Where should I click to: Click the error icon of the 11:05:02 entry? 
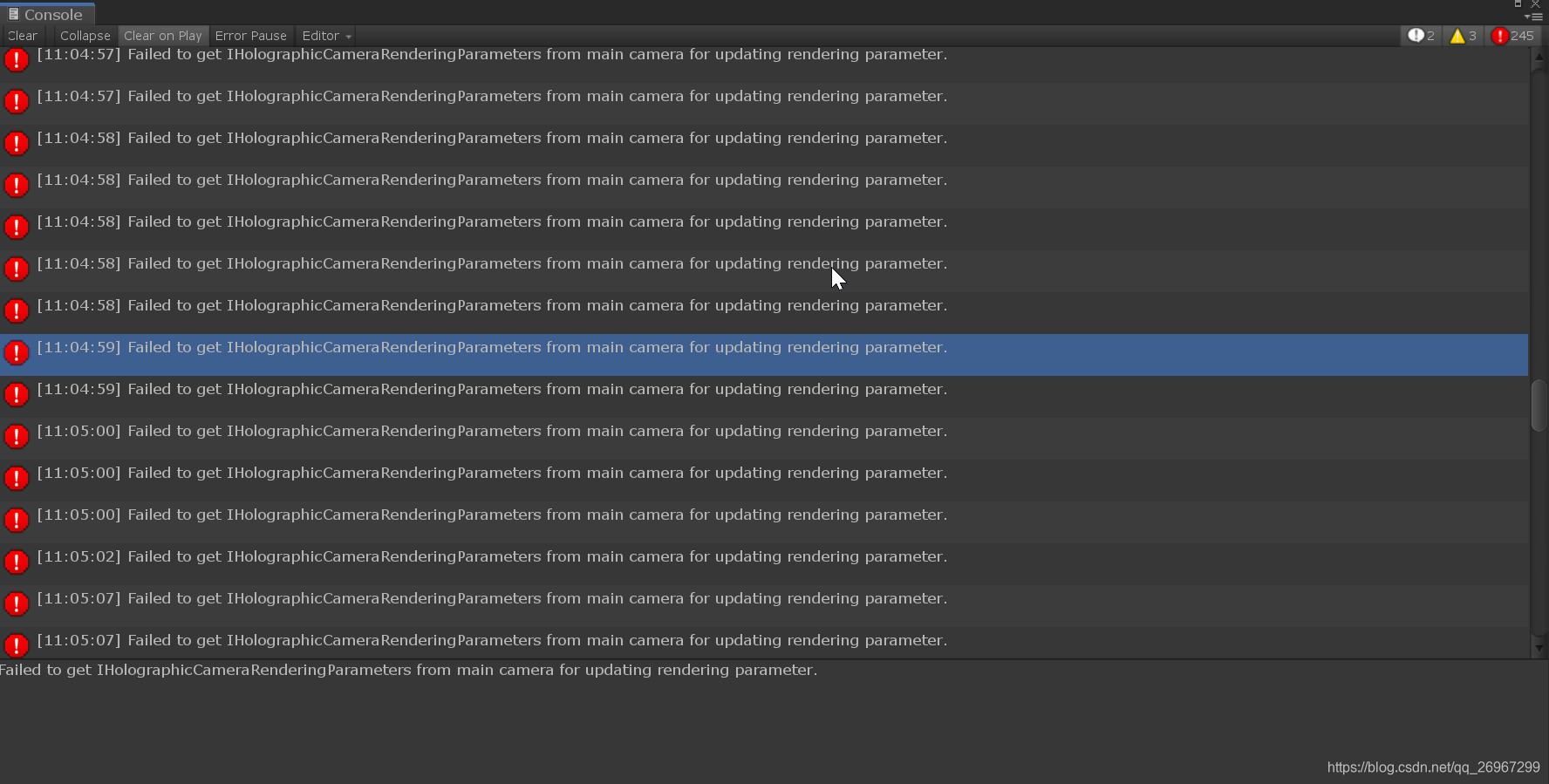point(17,562)
